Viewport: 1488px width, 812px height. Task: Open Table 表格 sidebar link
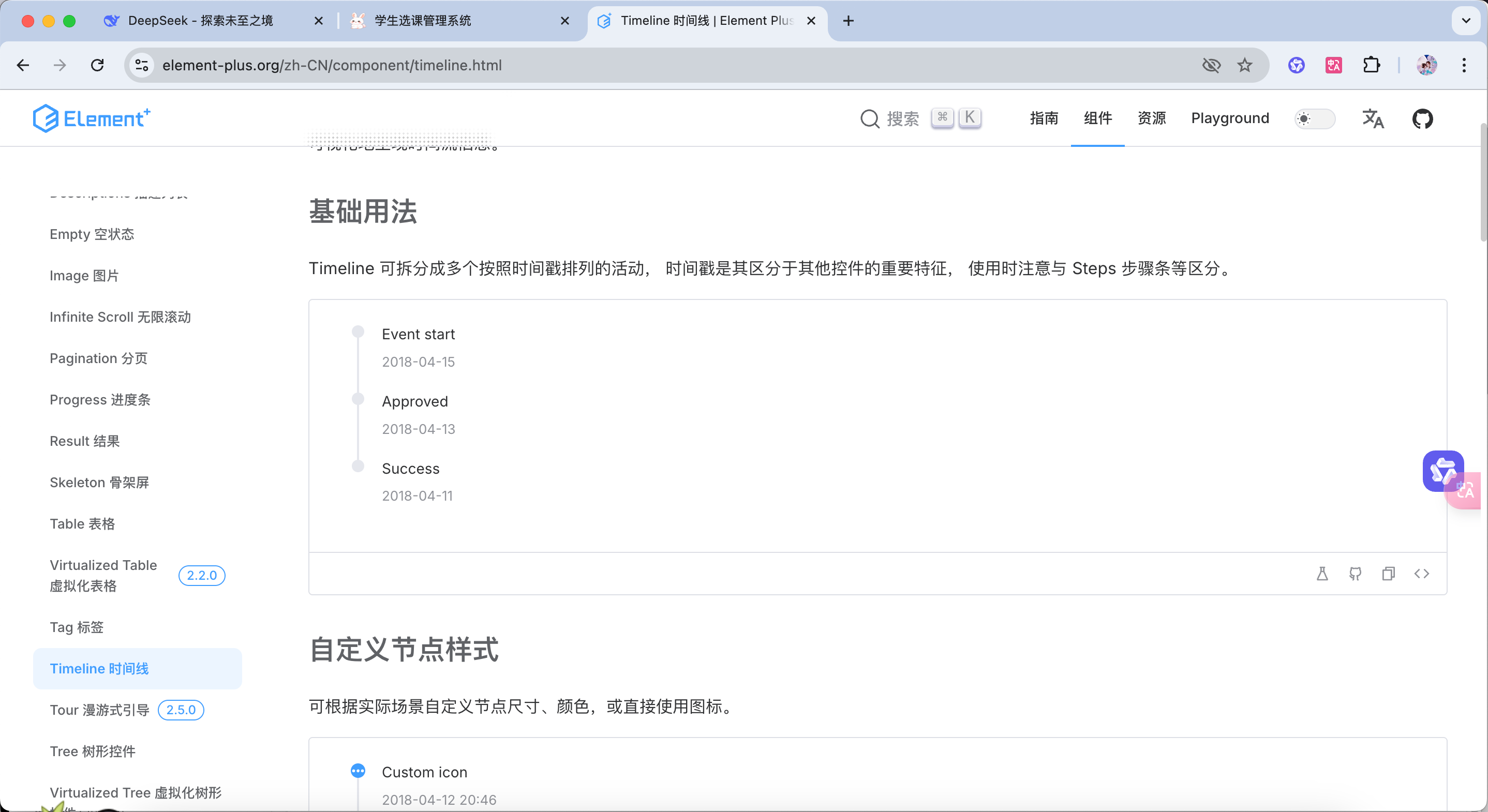point(82,523)
